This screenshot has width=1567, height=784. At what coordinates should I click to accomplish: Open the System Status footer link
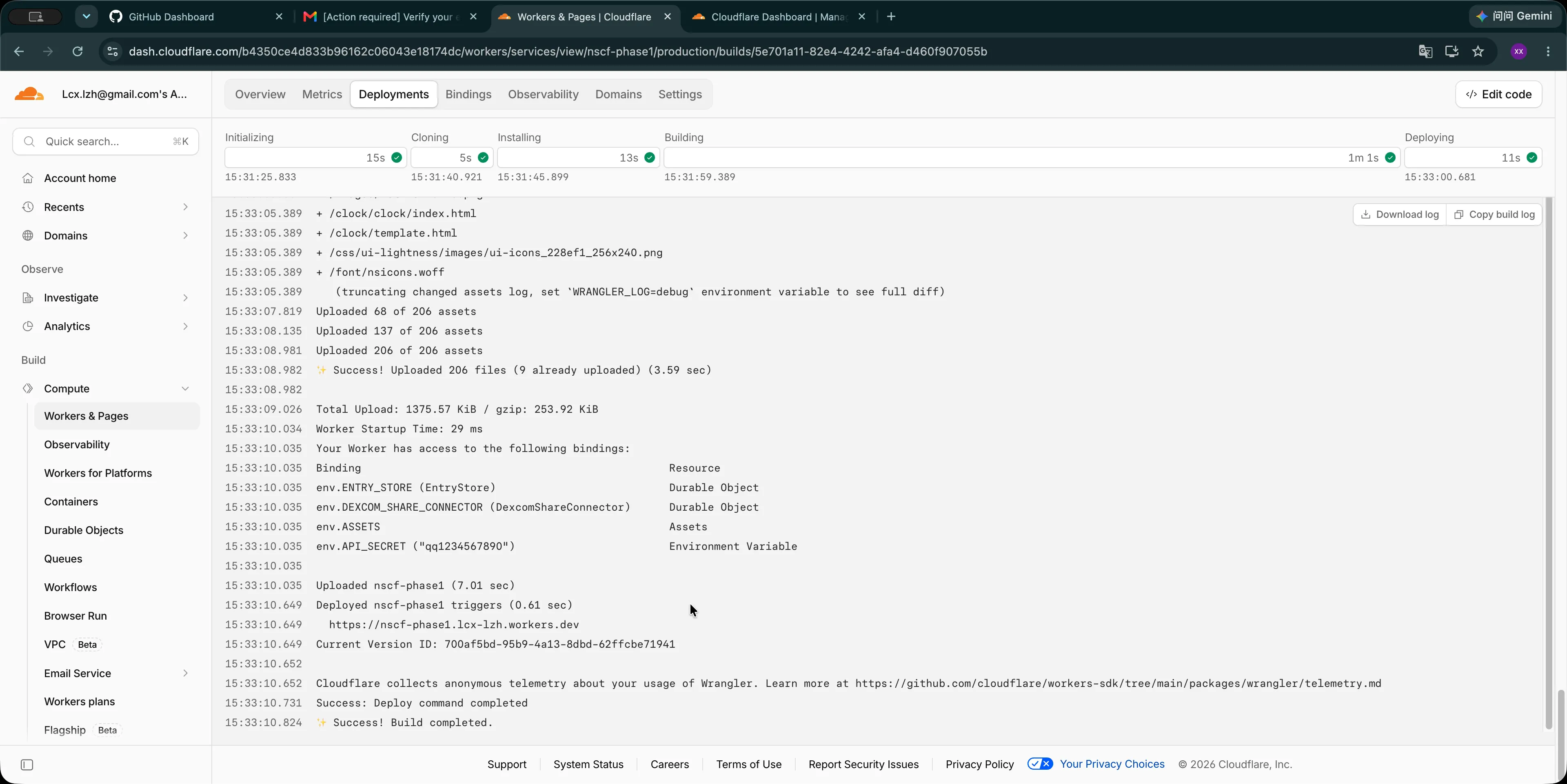(x=588, y=764)
